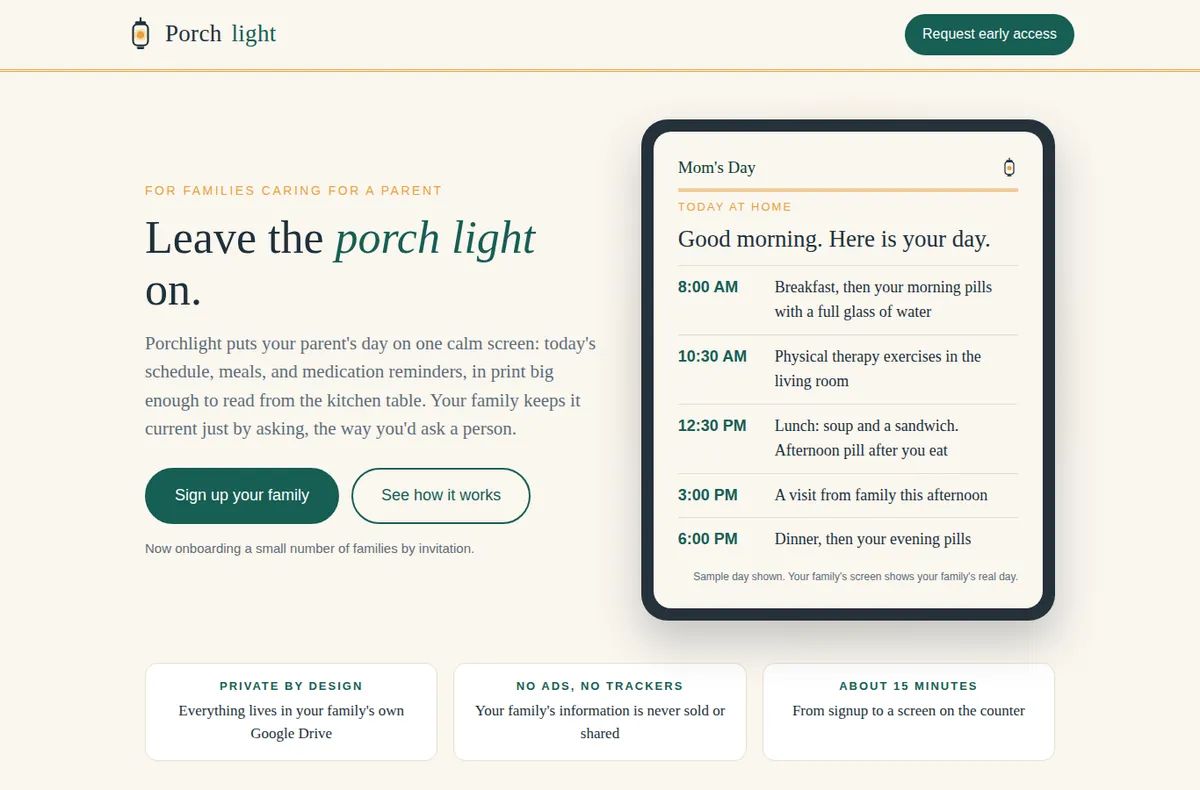Image resolution: width=1200 pixels, height=790 pixels.
Task: Click Sign up your family button
Action: [242, 495]
